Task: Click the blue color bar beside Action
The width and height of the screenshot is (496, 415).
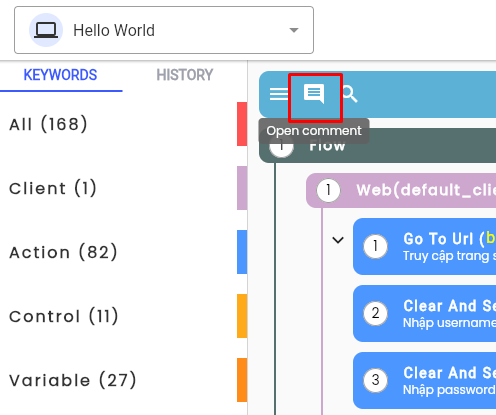Action: 242,252
